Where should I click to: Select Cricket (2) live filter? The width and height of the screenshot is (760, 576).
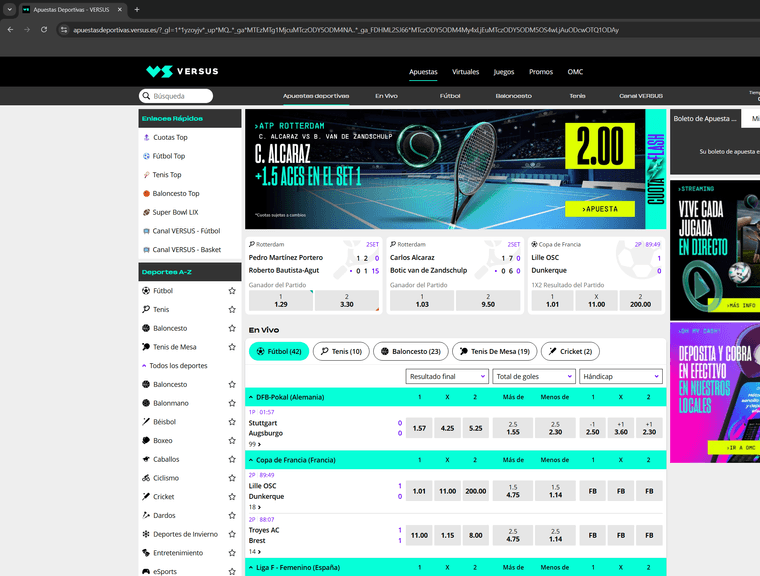(x=570, y=352)
